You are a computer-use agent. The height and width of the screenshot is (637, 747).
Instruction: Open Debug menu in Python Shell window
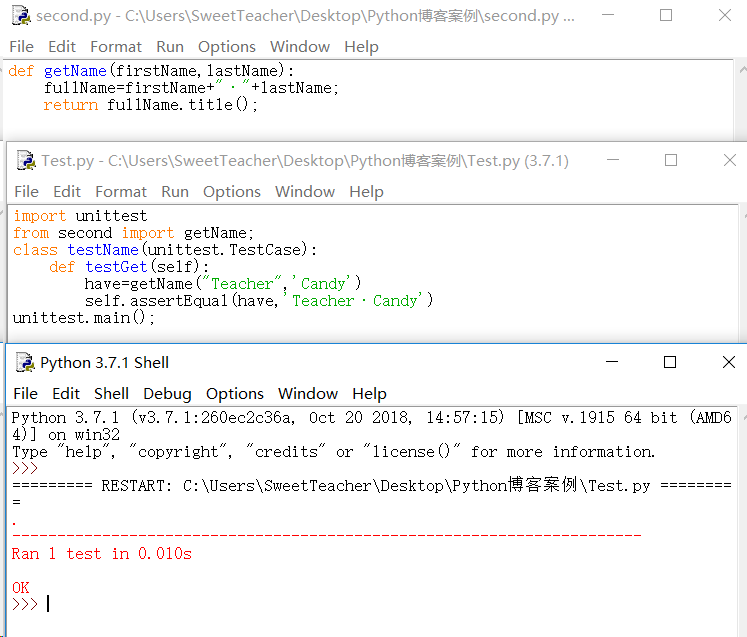click(x=167, y=394)
